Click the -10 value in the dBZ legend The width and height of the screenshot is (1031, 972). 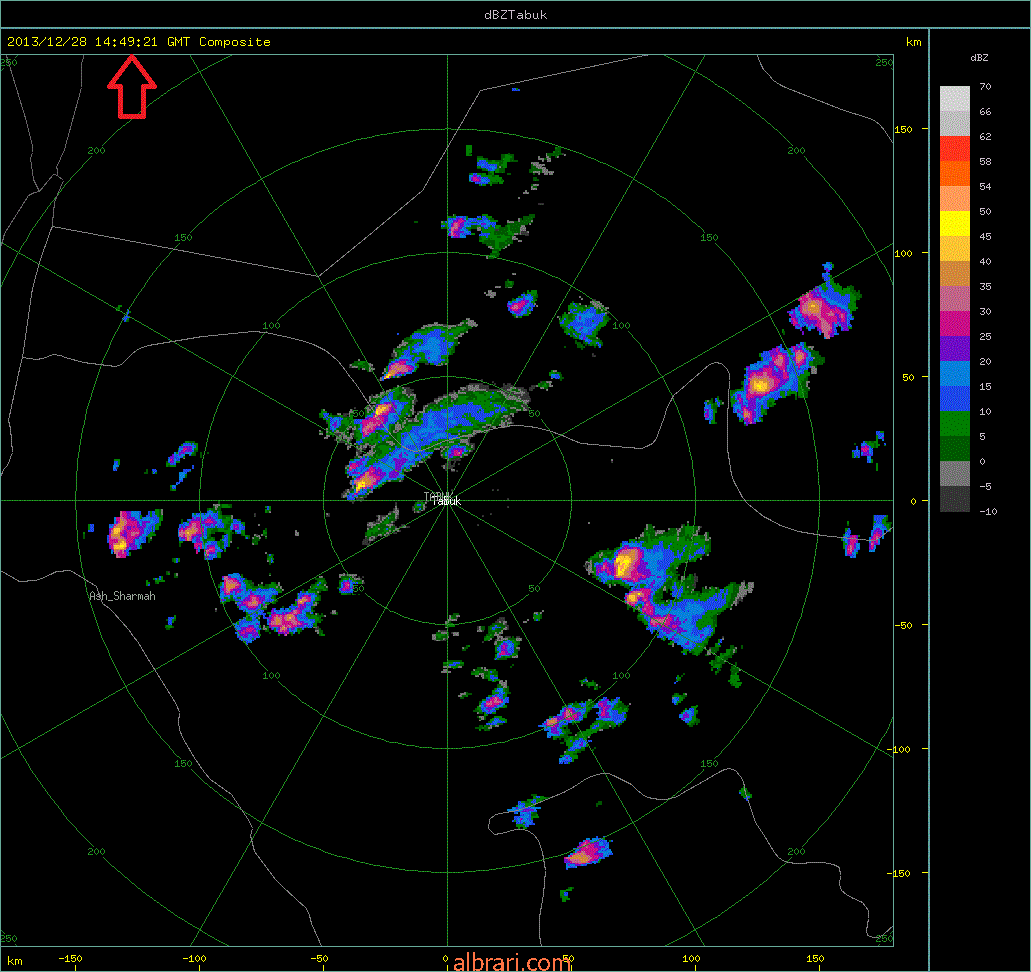tap(988, 511)
